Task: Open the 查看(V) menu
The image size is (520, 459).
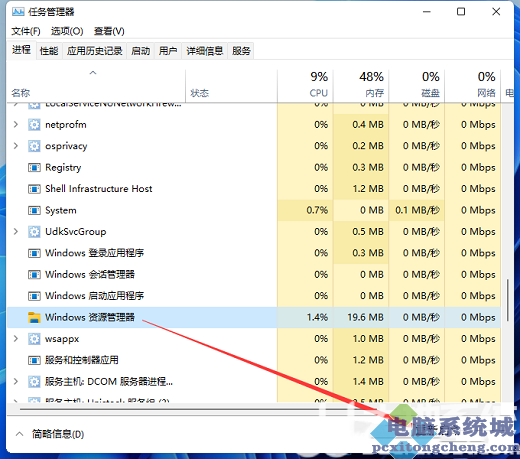Action: [109, 31]
